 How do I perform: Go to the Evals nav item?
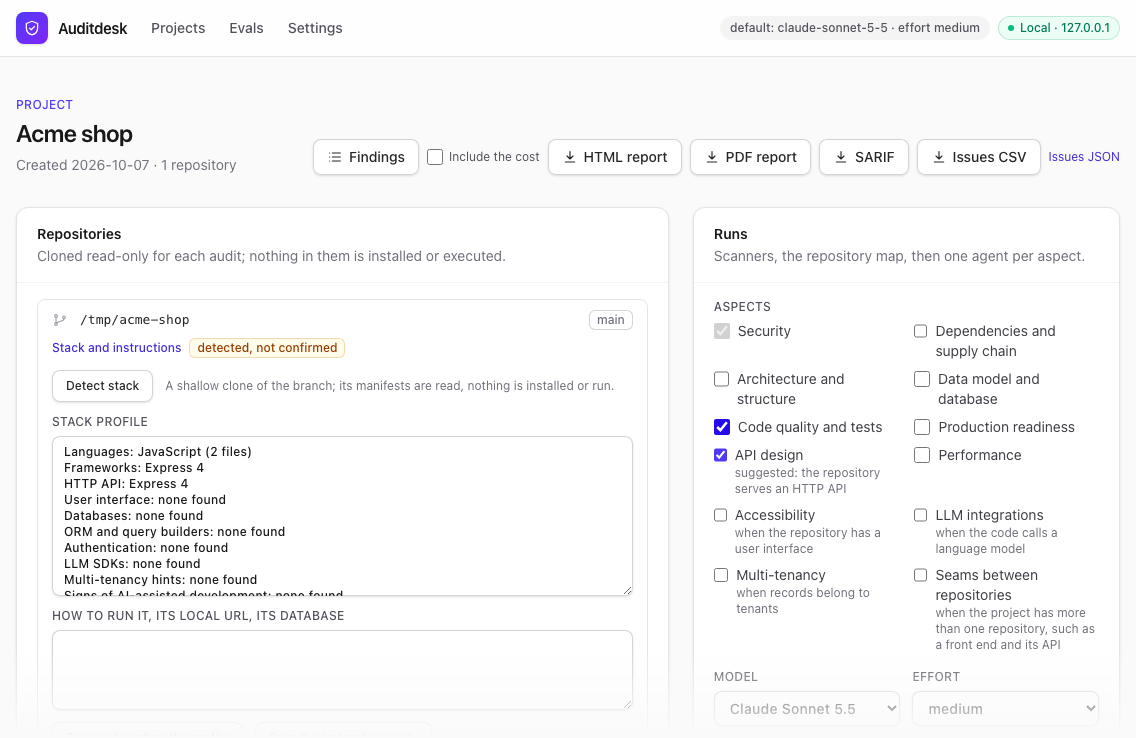[x=246, y=28]
